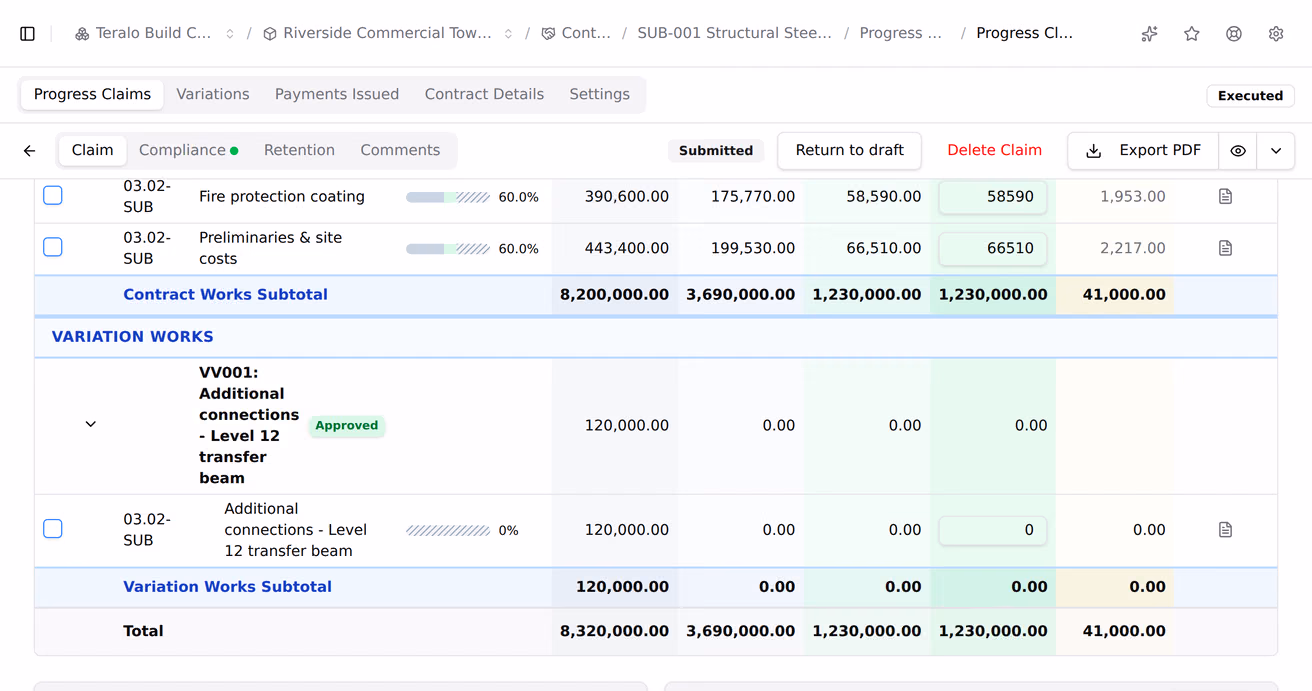Open the Retention sub-tab

pos(299,151)
